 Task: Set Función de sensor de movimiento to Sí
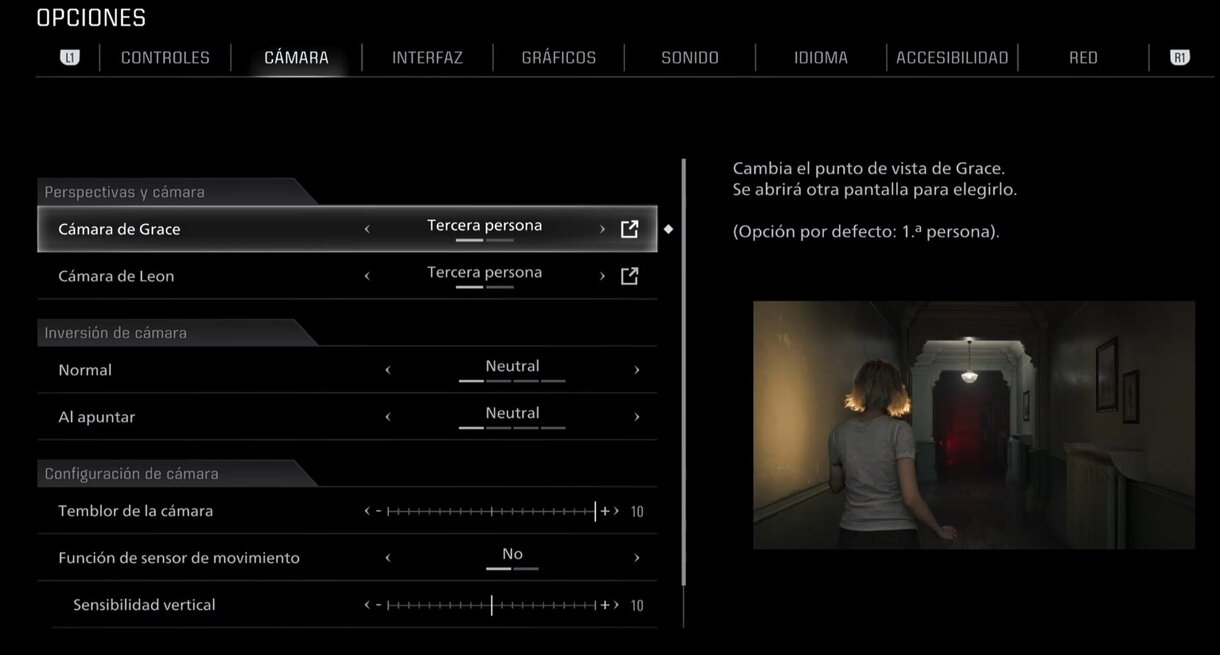(637, 557)
